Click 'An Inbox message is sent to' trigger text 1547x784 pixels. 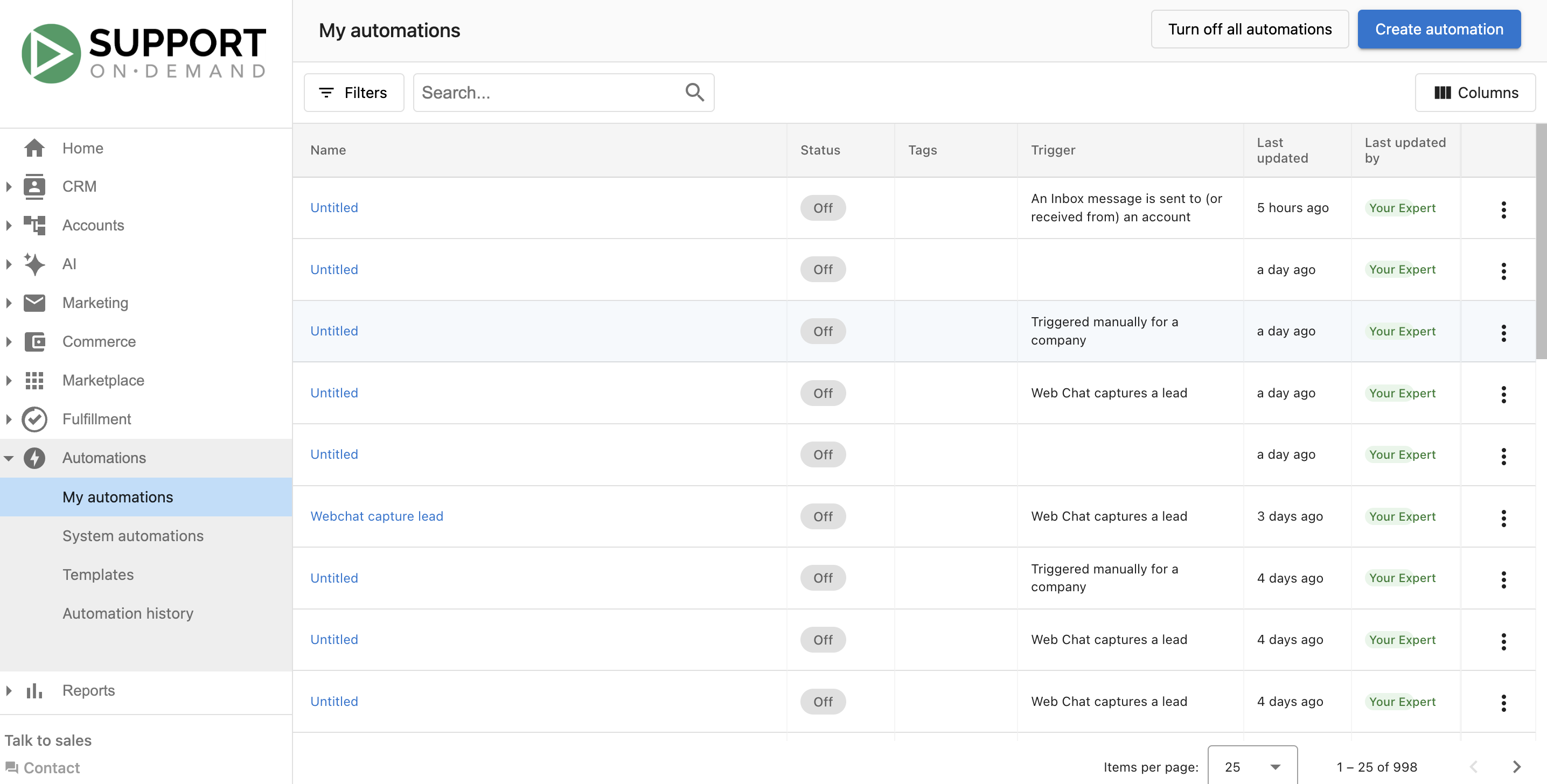pos(1126,208)
